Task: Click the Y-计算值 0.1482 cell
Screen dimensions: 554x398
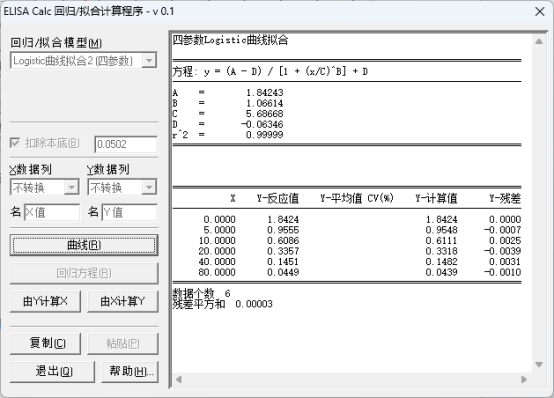Action: [x=441, y=262]
